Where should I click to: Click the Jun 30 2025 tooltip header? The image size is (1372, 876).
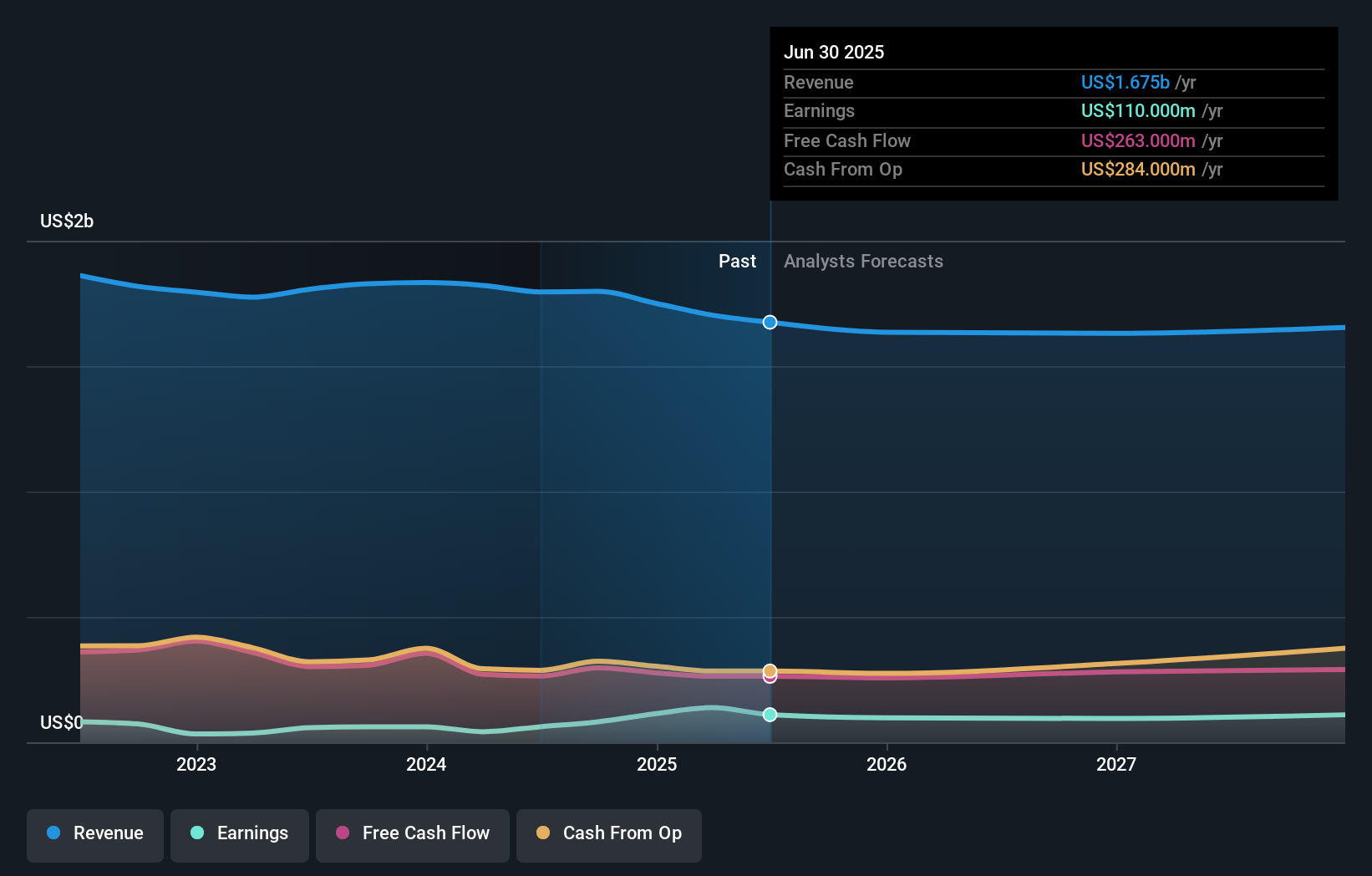[x=834, y=52]
